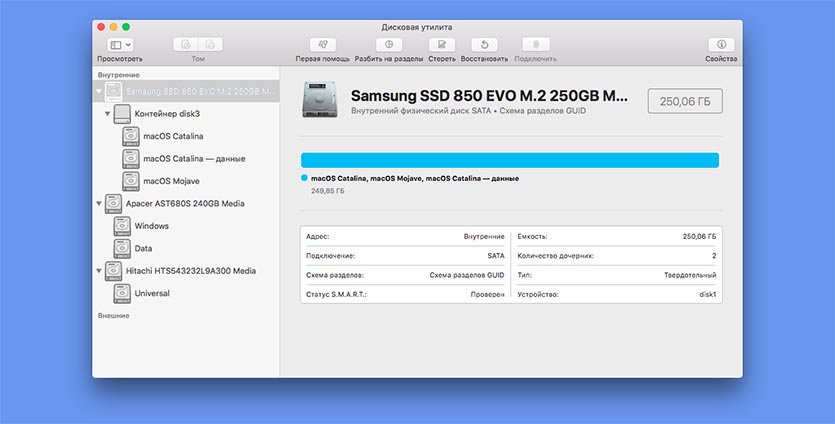Image resolution: width=835 pixels, height=424 pixels.
Task: Click the Data volume icon
Action: click(122, 248)
